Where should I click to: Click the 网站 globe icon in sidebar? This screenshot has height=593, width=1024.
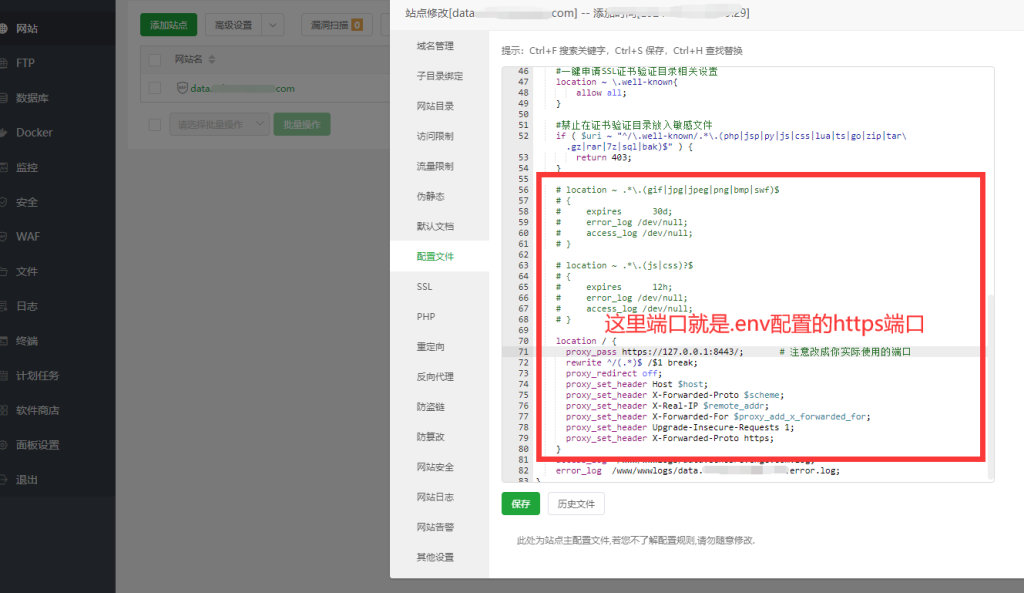(x=3, y=29)
